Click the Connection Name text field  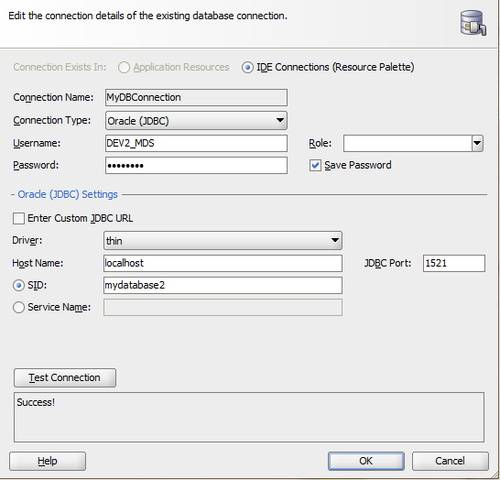point(196,97)
